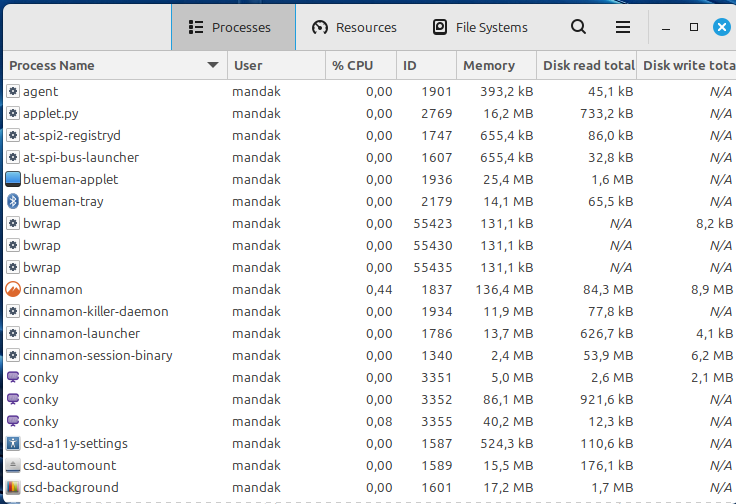Sort by the Memory column header
Image resolution: width=736 pixels, height=504 pixels.
tap(496, 65)
